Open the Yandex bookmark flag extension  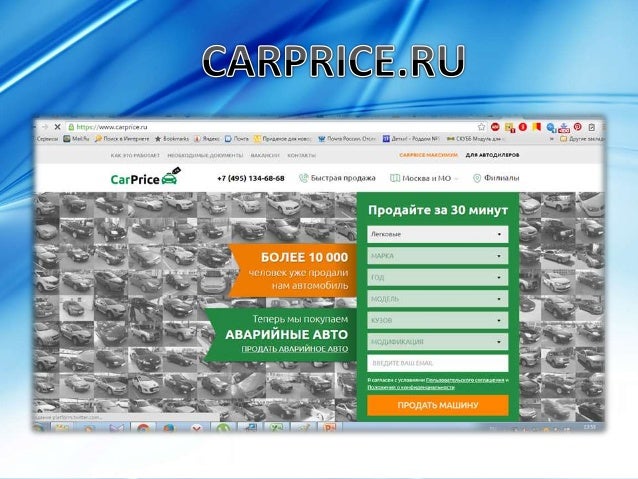point(537,127)
